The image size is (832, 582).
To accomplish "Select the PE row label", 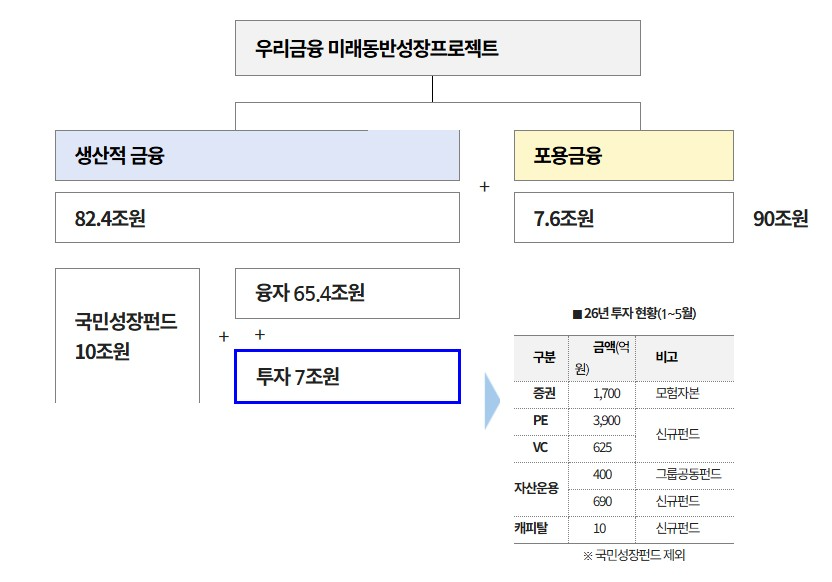I will pos(540,420).
